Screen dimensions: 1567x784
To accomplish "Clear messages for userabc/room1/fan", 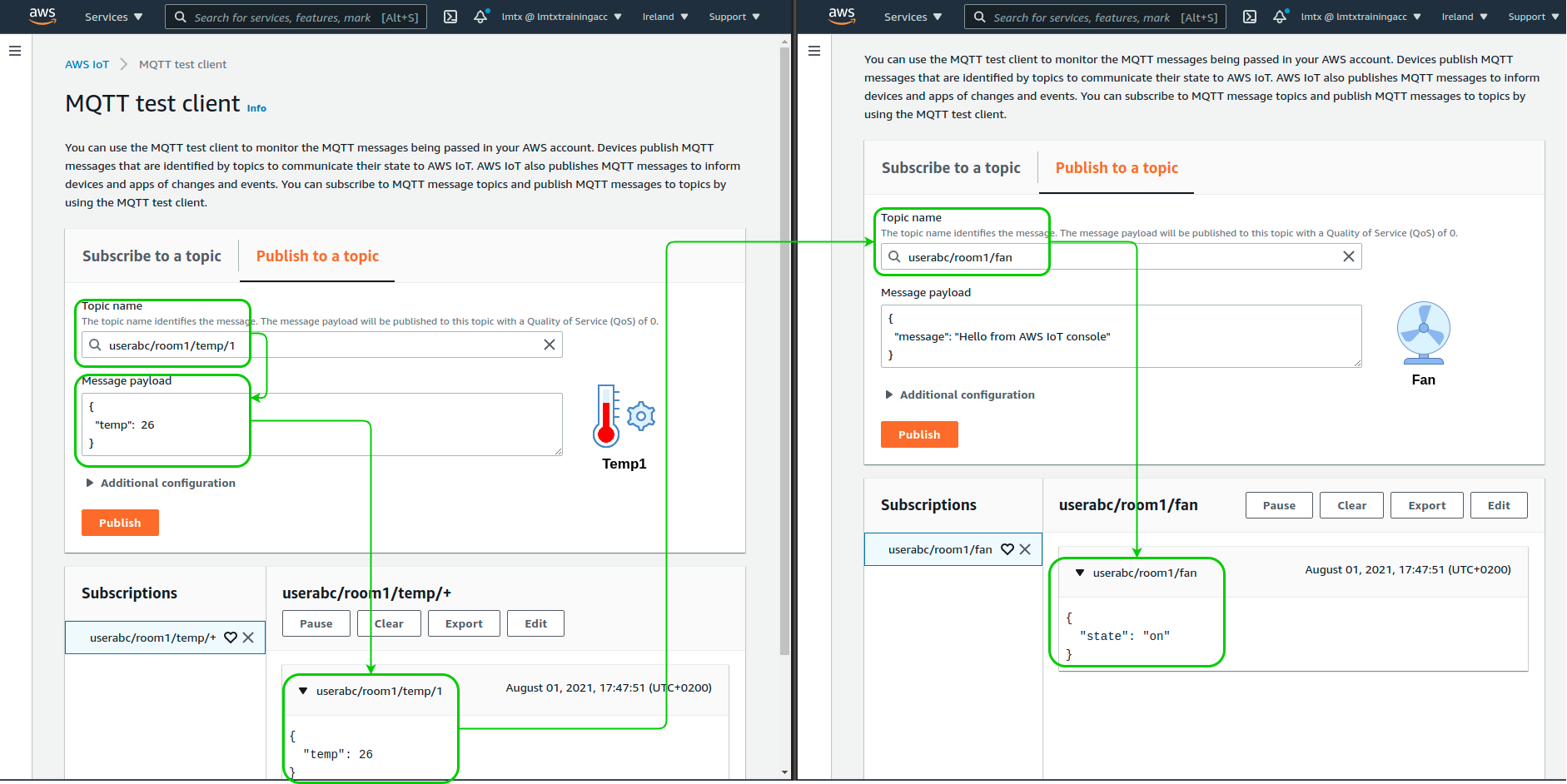I will (1352, 505).
